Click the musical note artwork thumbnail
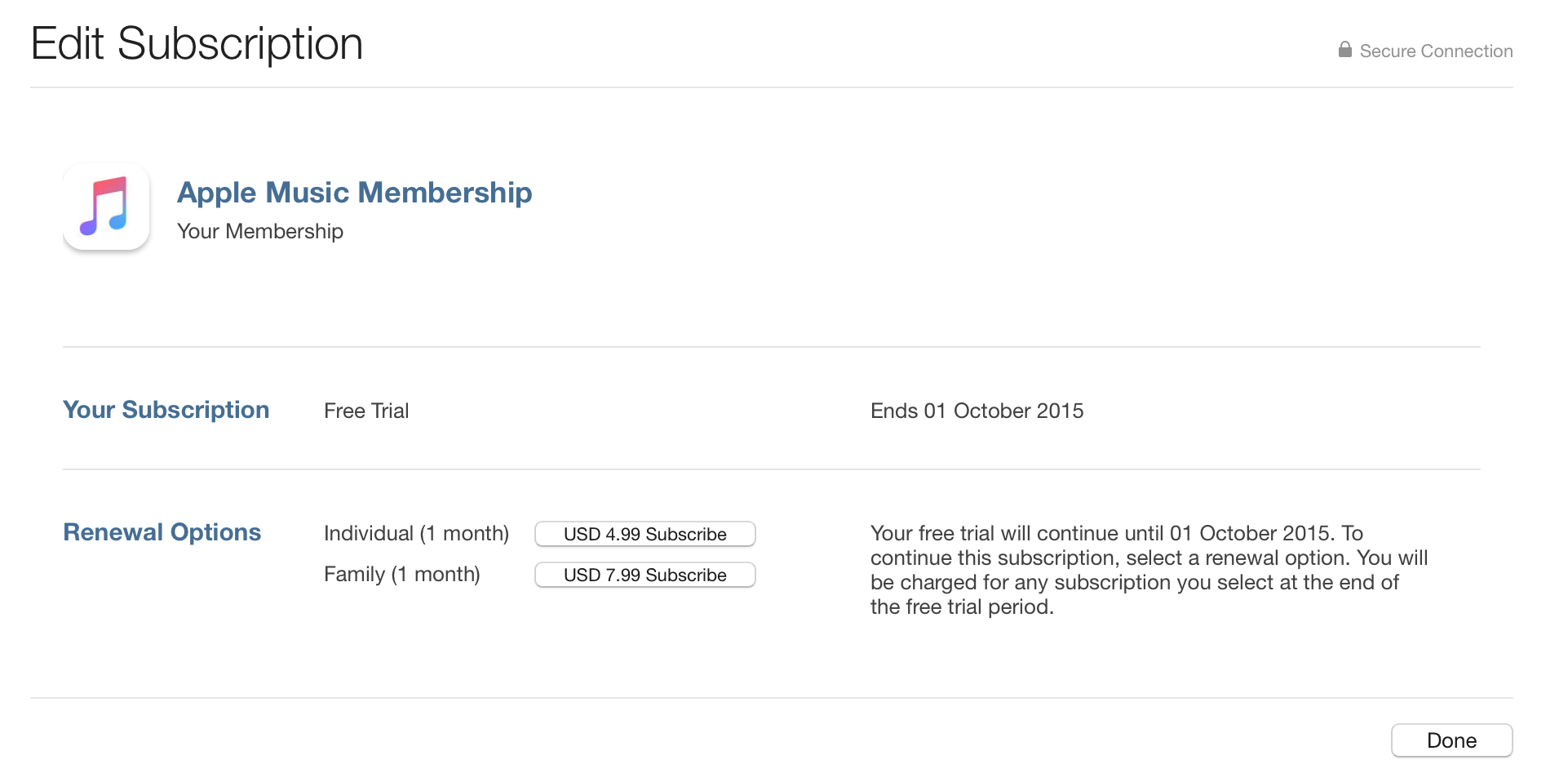The width and height of the screenshot is (1568, 782). 106,207
